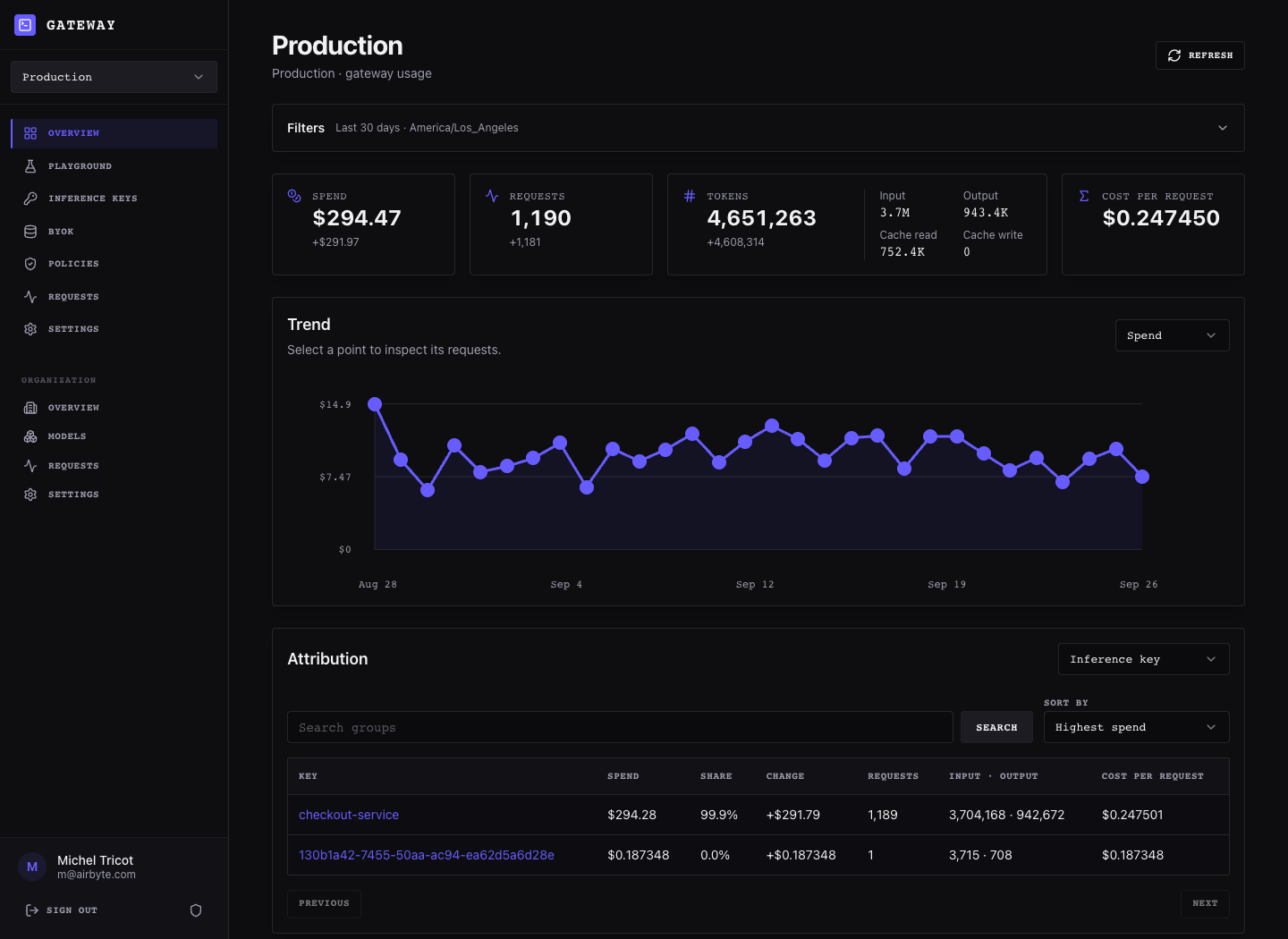The image size is (1288, 939).
Task: Click the Key column header
Action: (308, 776)
